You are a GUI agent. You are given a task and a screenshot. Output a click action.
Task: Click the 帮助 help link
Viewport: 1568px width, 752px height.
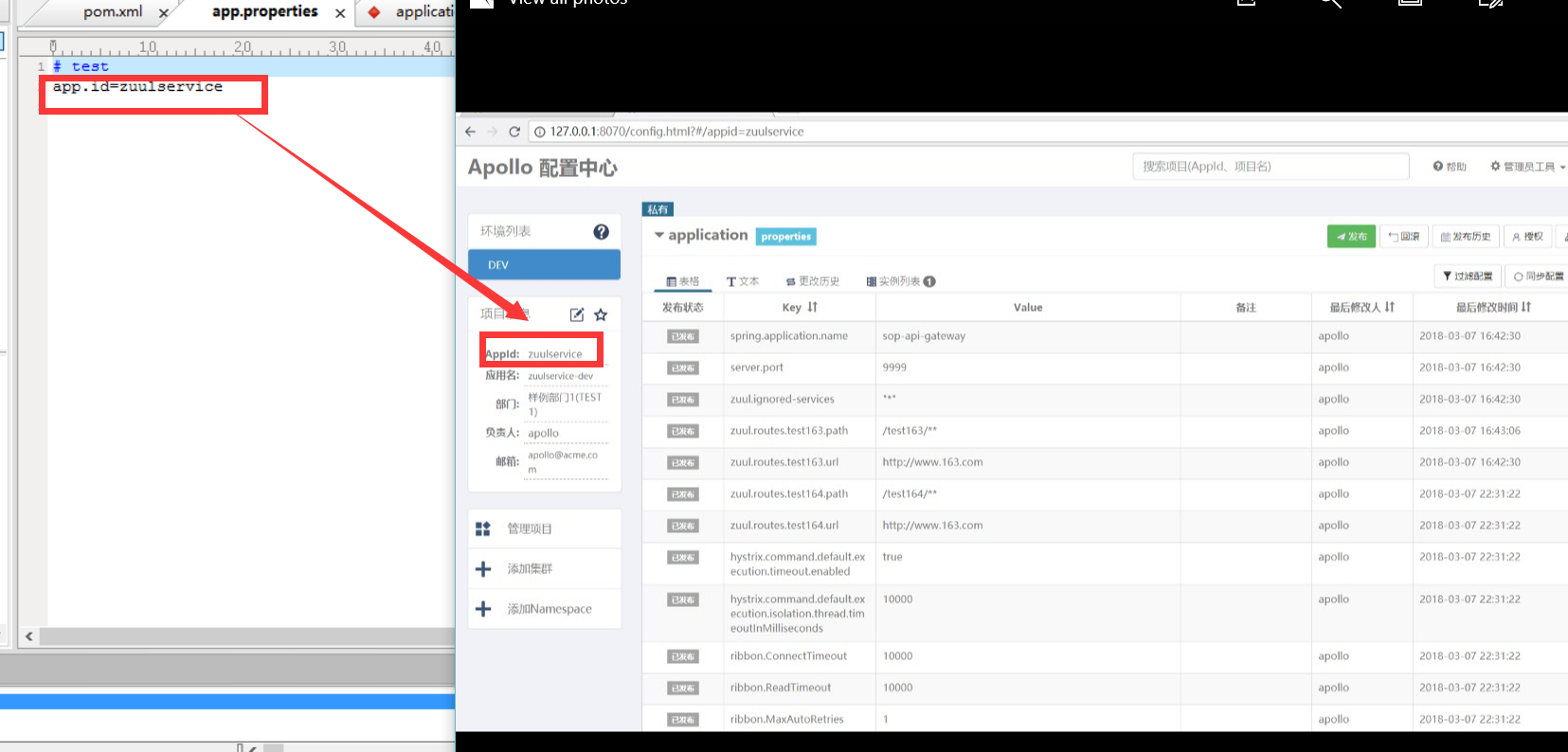pos(1450,167)
